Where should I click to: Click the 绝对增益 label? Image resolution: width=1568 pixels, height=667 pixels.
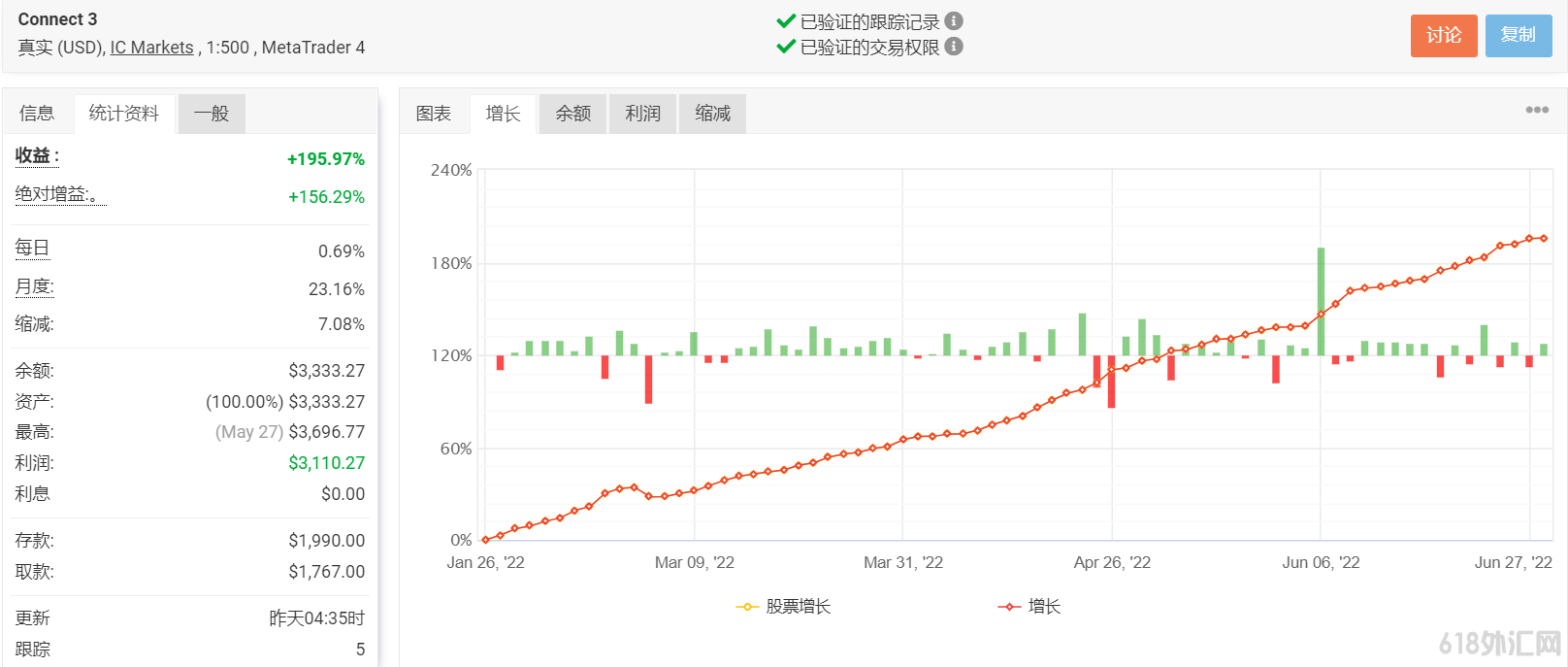tap(58, 194)
